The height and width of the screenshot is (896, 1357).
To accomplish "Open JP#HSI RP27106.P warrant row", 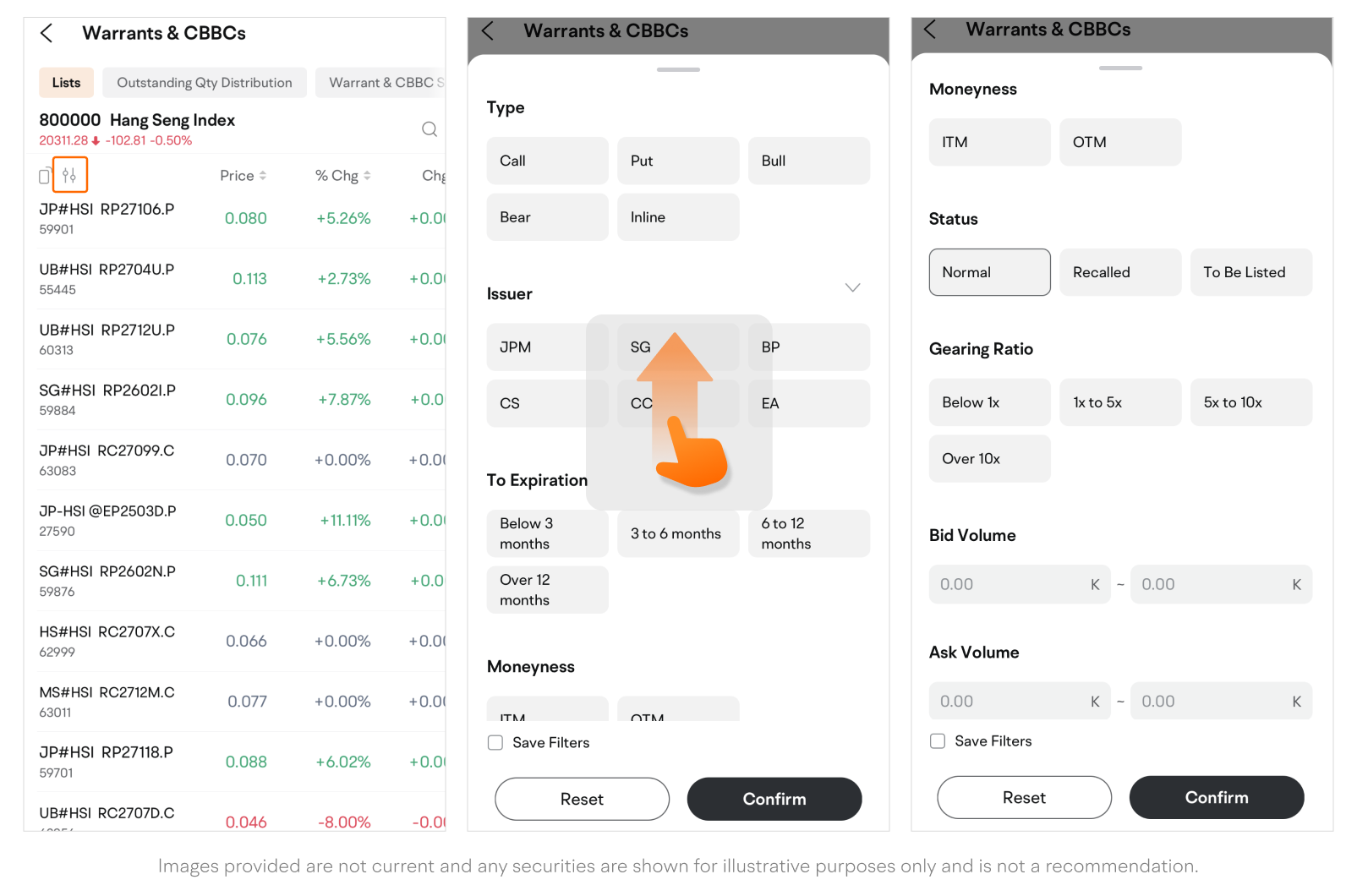I will coord(107,218).
